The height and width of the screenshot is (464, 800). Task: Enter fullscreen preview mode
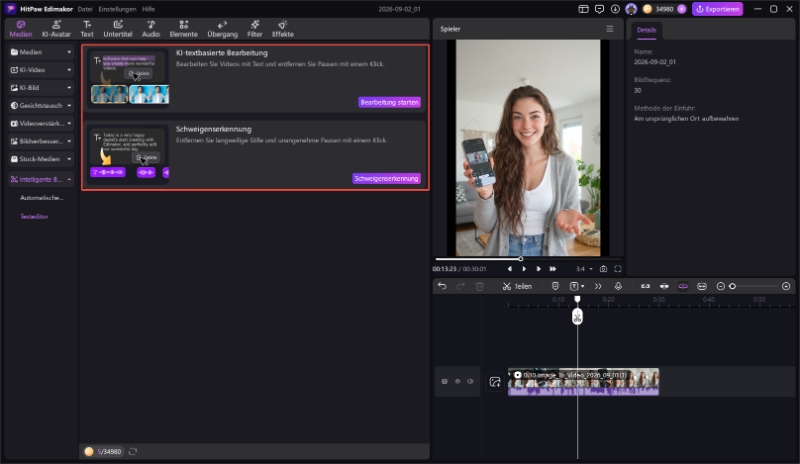tap(618, 269)
